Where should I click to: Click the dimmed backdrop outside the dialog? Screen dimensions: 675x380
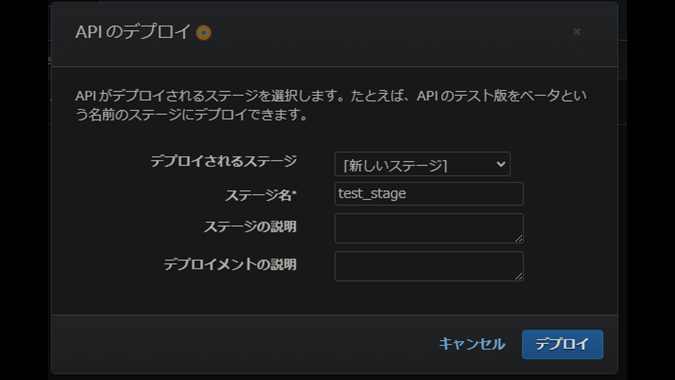(24, 189)
